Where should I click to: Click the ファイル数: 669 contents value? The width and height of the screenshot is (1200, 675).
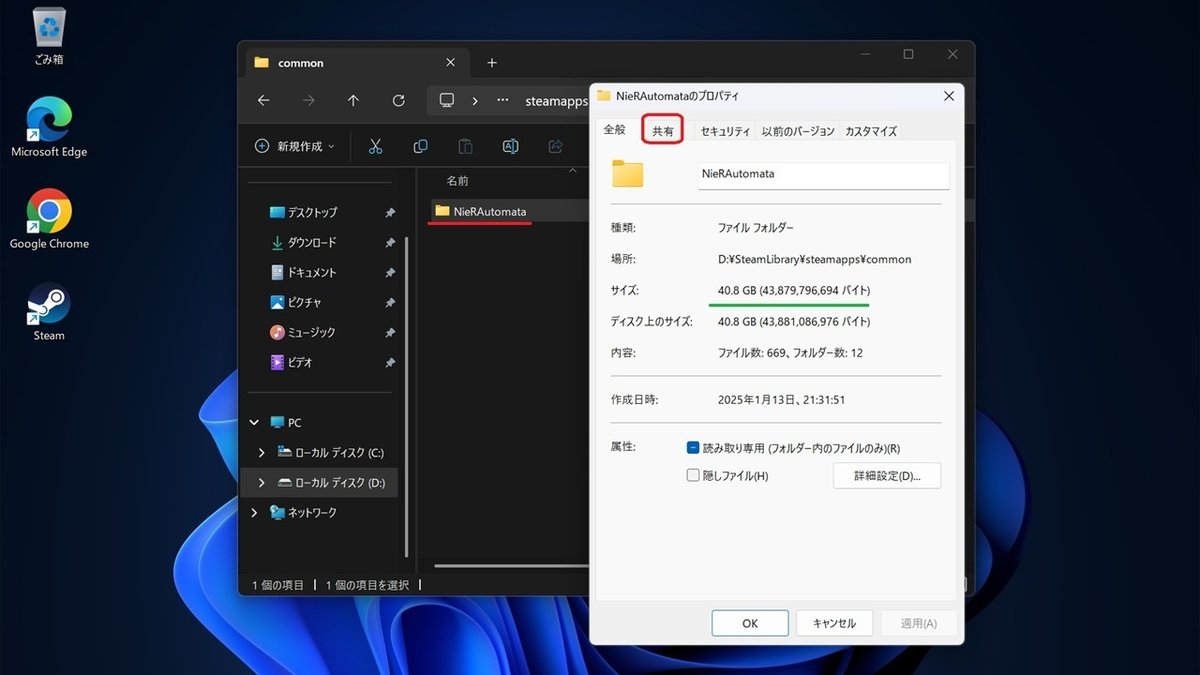click(x=790, y=353)
